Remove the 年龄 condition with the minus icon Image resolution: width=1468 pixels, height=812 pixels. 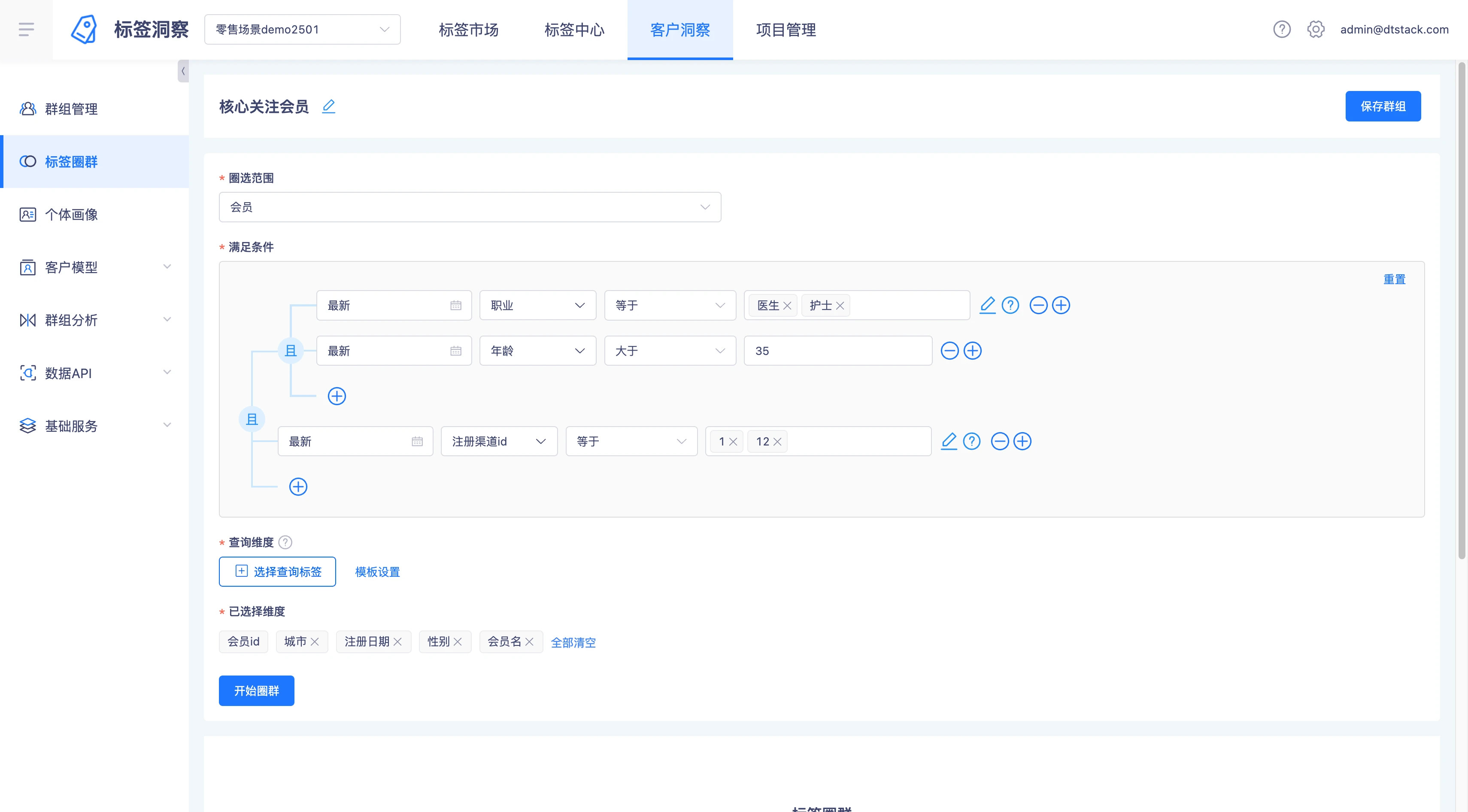point(949,351)
